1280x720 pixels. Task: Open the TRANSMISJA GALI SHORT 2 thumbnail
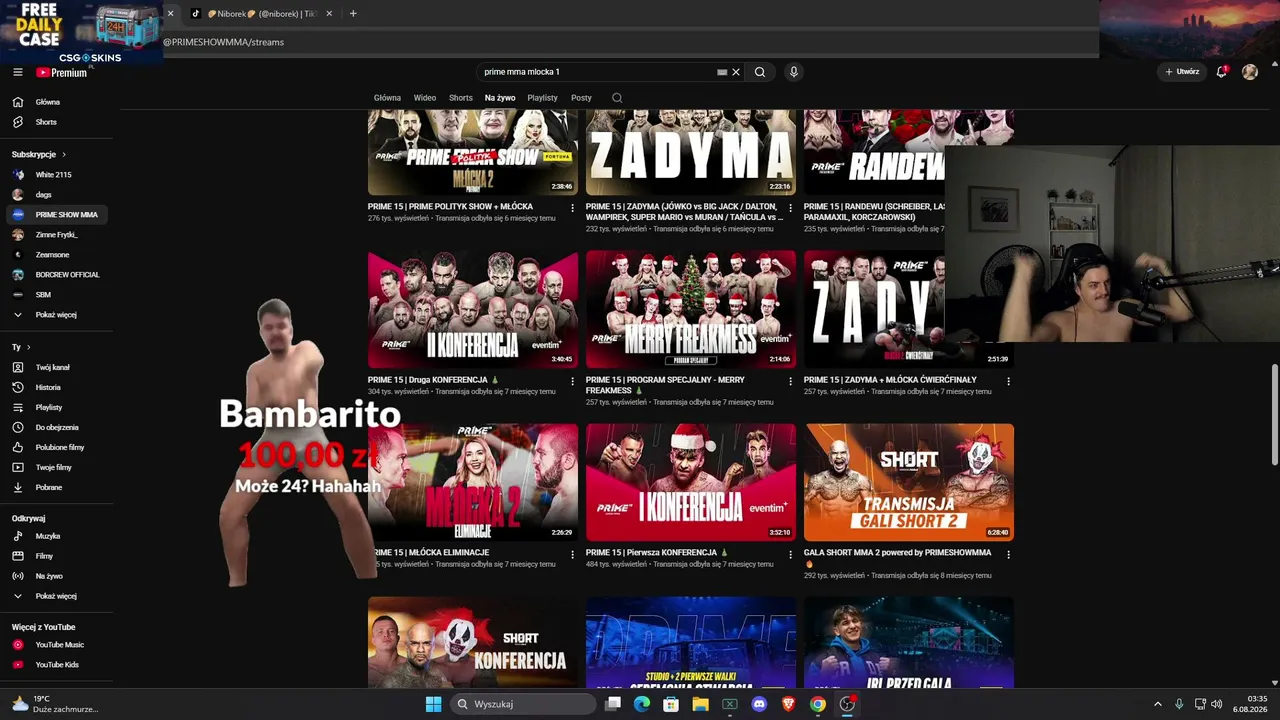pos(909,482)
